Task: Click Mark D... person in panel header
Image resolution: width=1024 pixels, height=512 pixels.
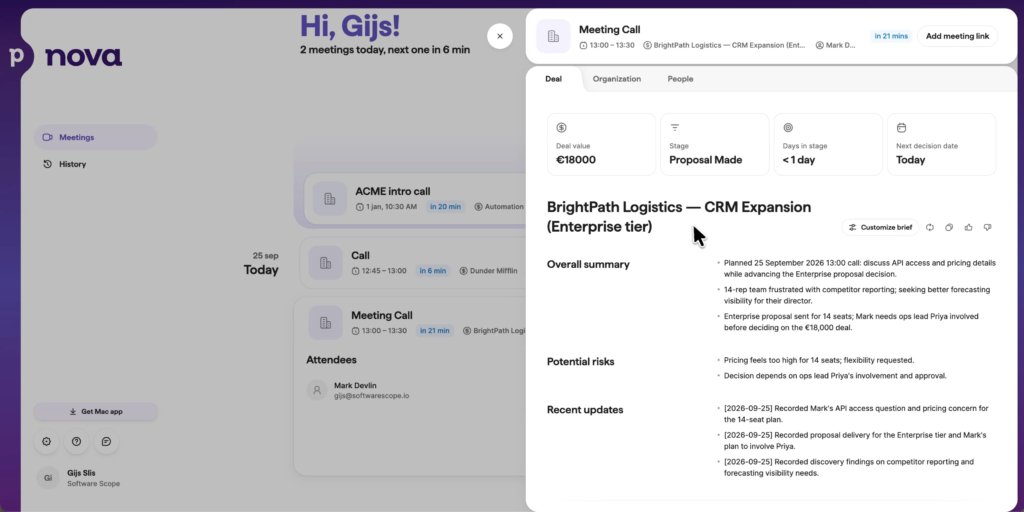Action: 836,46
